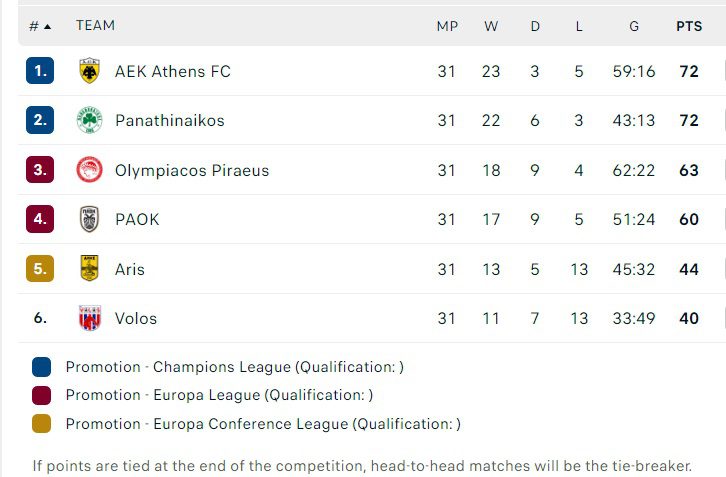Open the Olympiacos Piraeus team link
The width and height of the screenshot is (726, 477).
coord(192,170)
